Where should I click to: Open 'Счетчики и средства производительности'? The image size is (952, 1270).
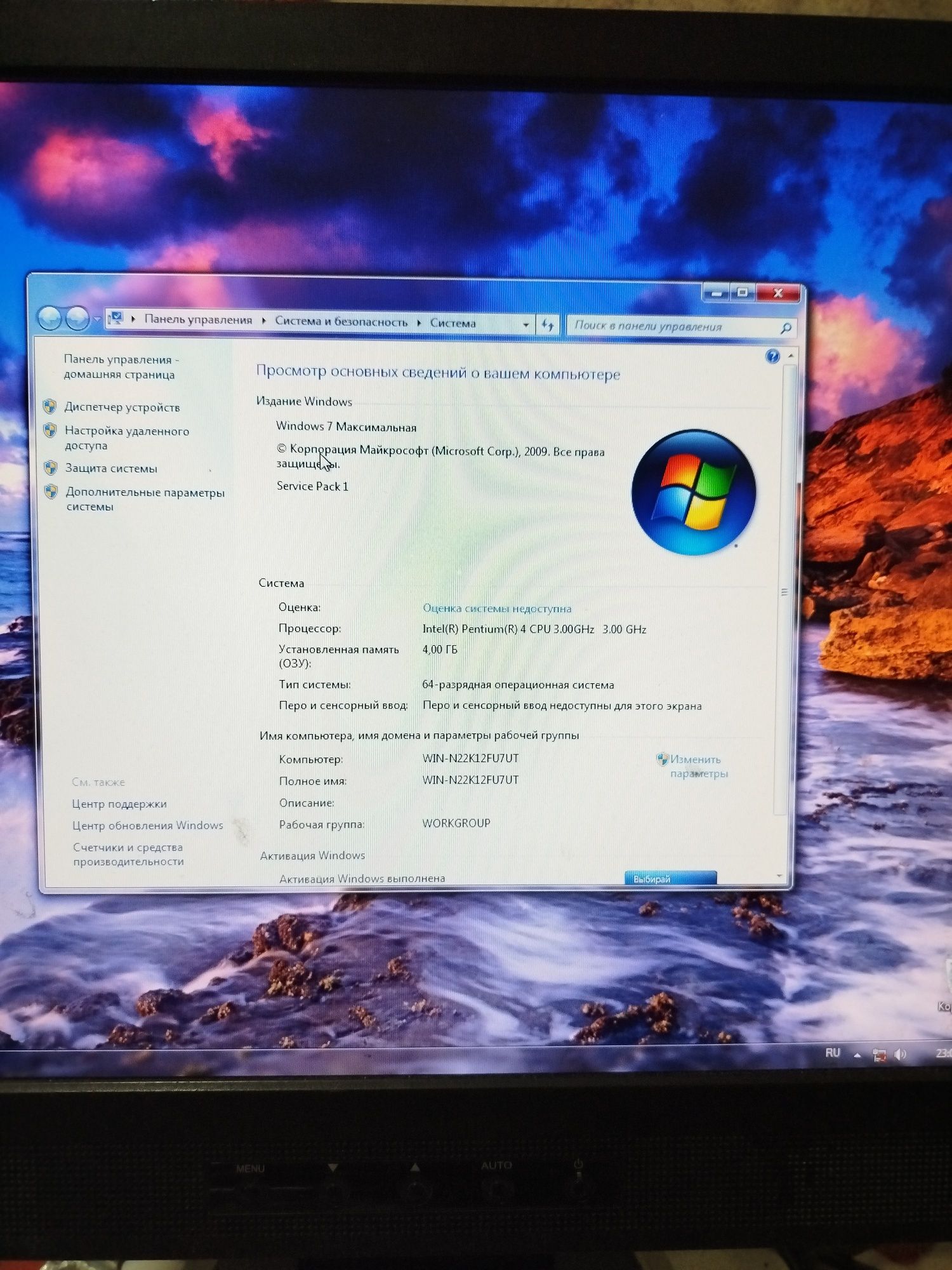pyautogui.click(x=129, y=854)
